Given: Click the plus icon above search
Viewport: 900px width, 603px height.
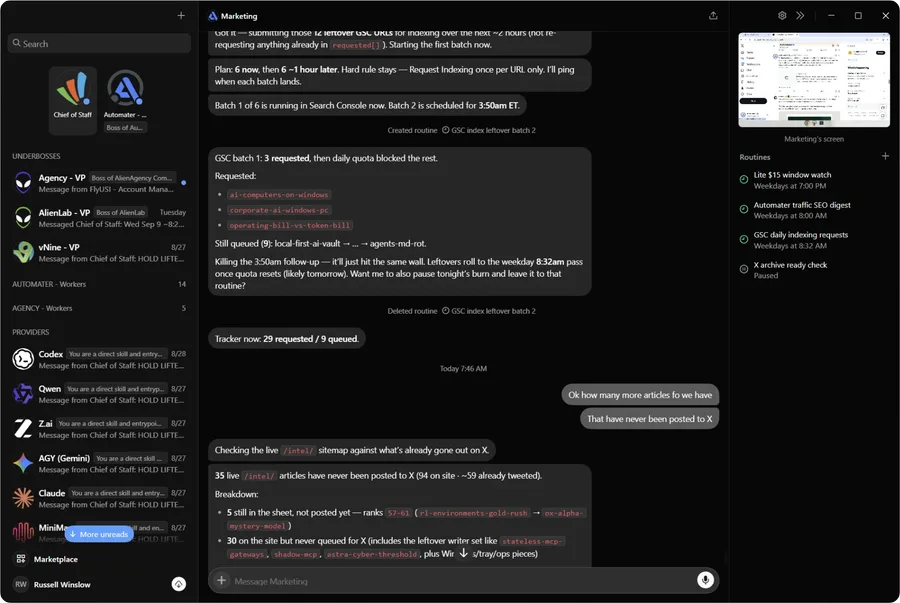Looking at the screenshot, I should tap(181, 15).
